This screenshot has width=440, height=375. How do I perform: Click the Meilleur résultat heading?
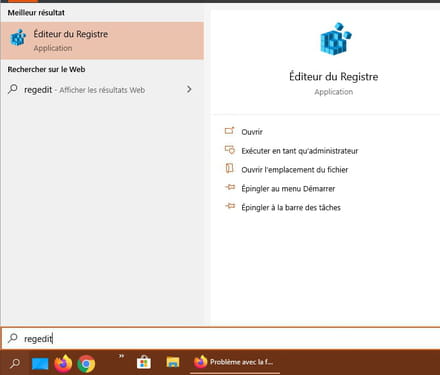[x=36, y=13]
